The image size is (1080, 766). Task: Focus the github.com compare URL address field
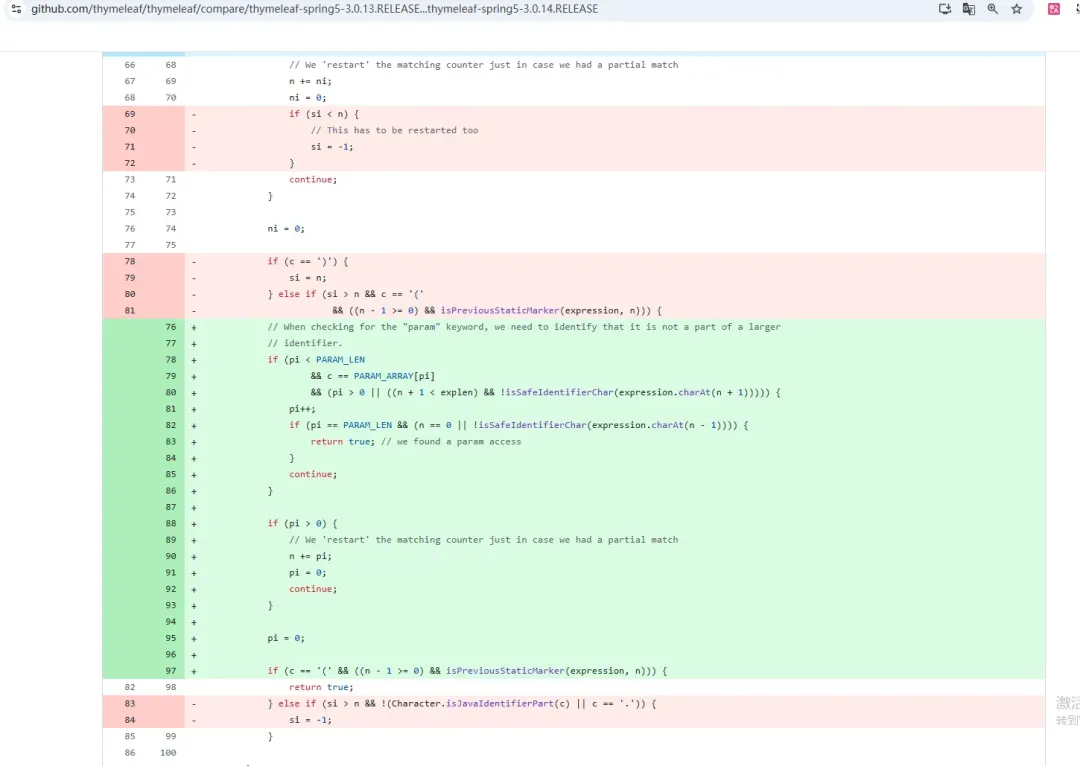314,9
